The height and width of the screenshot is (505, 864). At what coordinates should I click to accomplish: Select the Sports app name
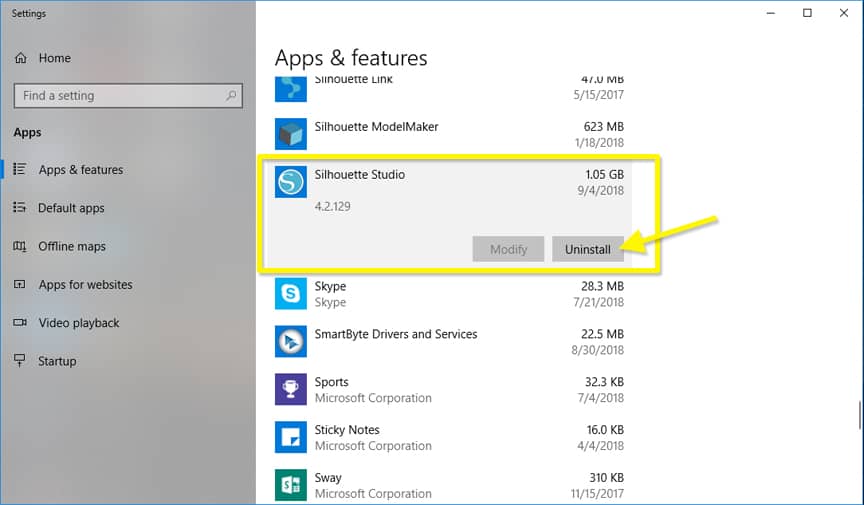[332, 382]
